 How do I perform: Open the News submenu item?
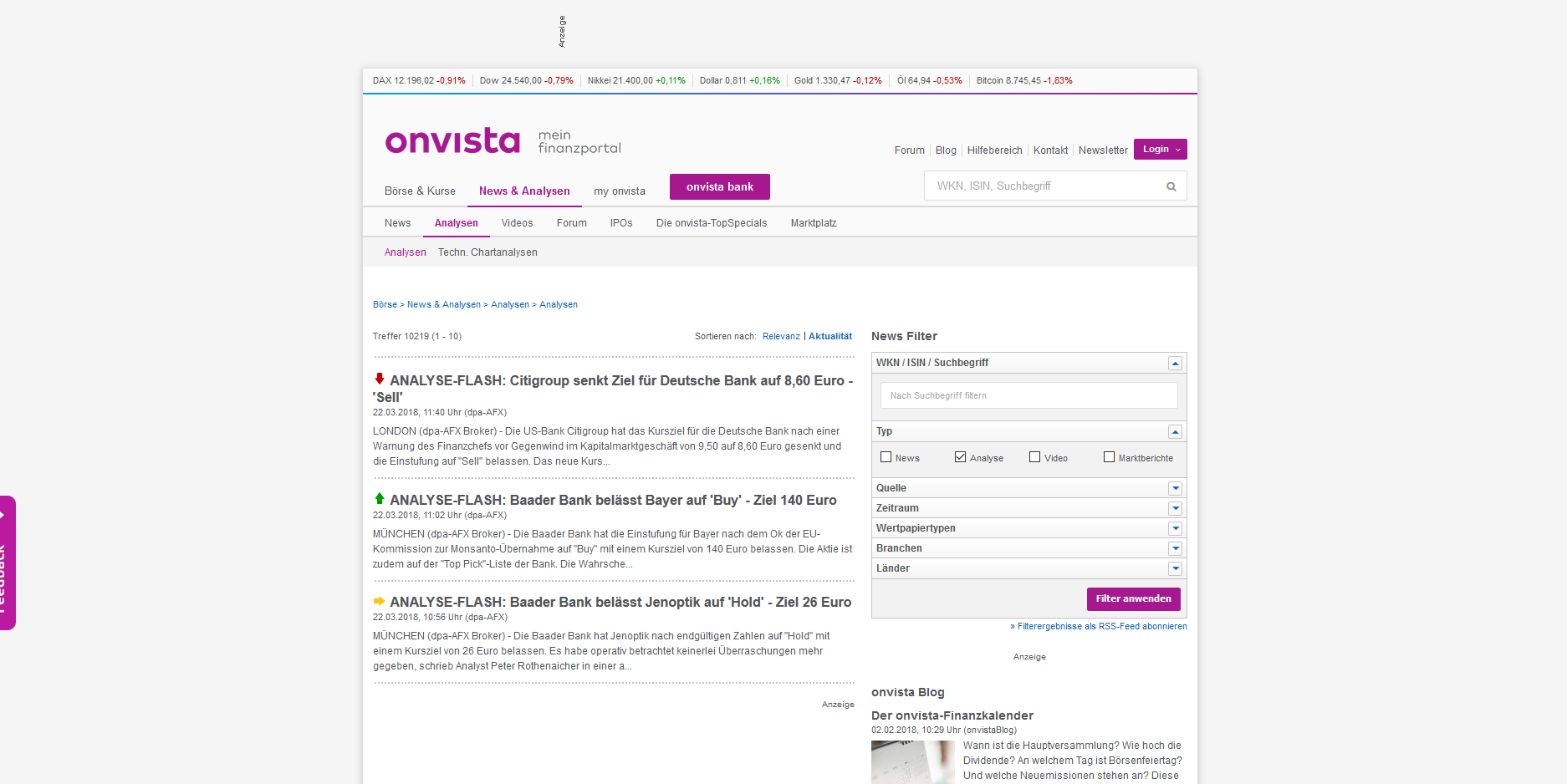click(x=398, y=223)
